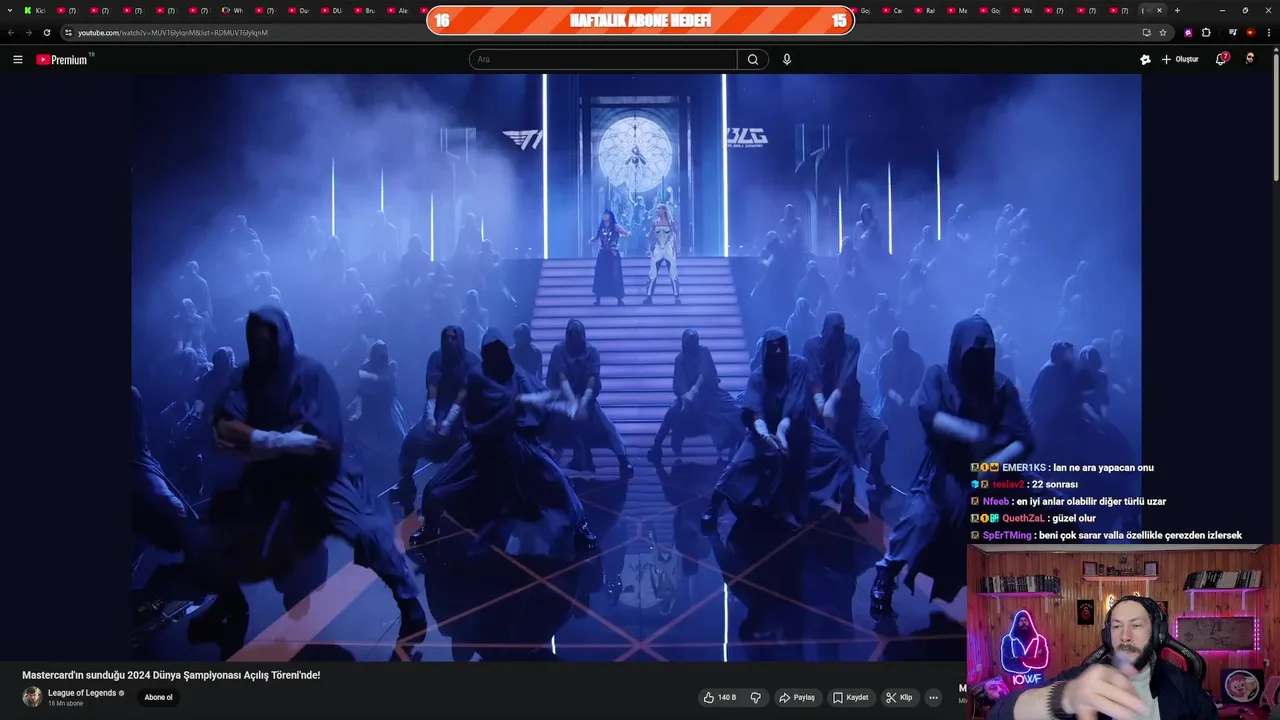Click the Kaydet save button

(851, 697)
